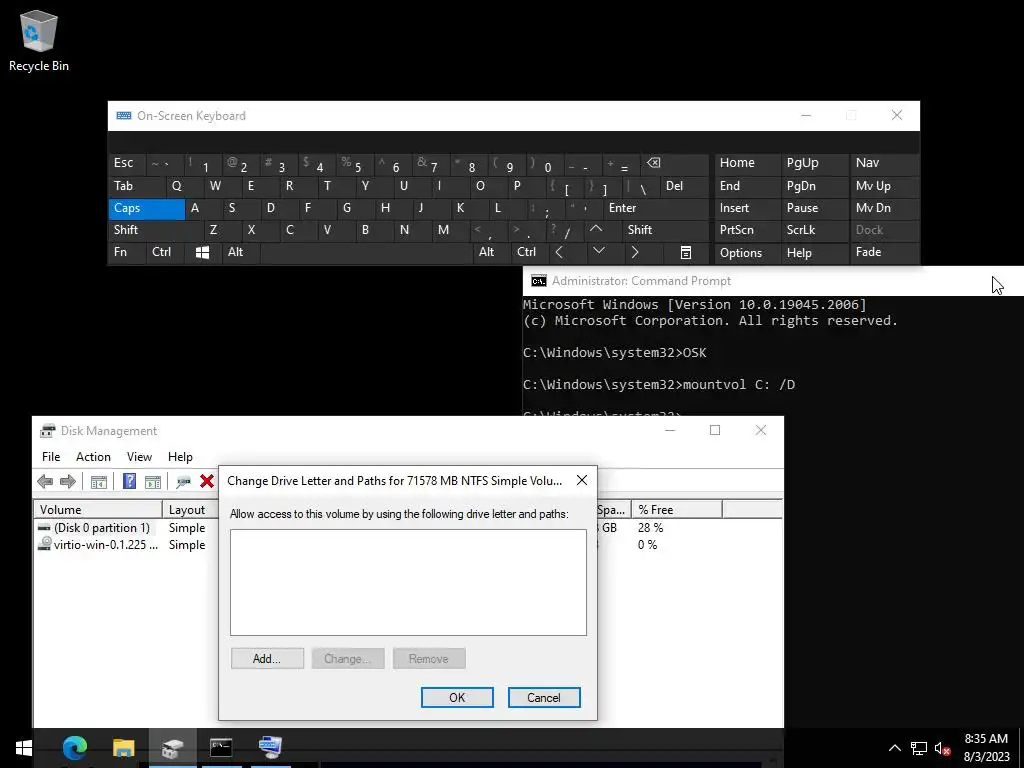This screenshot has height=768, width=1024.
Task: Close the Change Drive Letter and Paths dialog
Action: pos(582,481)
